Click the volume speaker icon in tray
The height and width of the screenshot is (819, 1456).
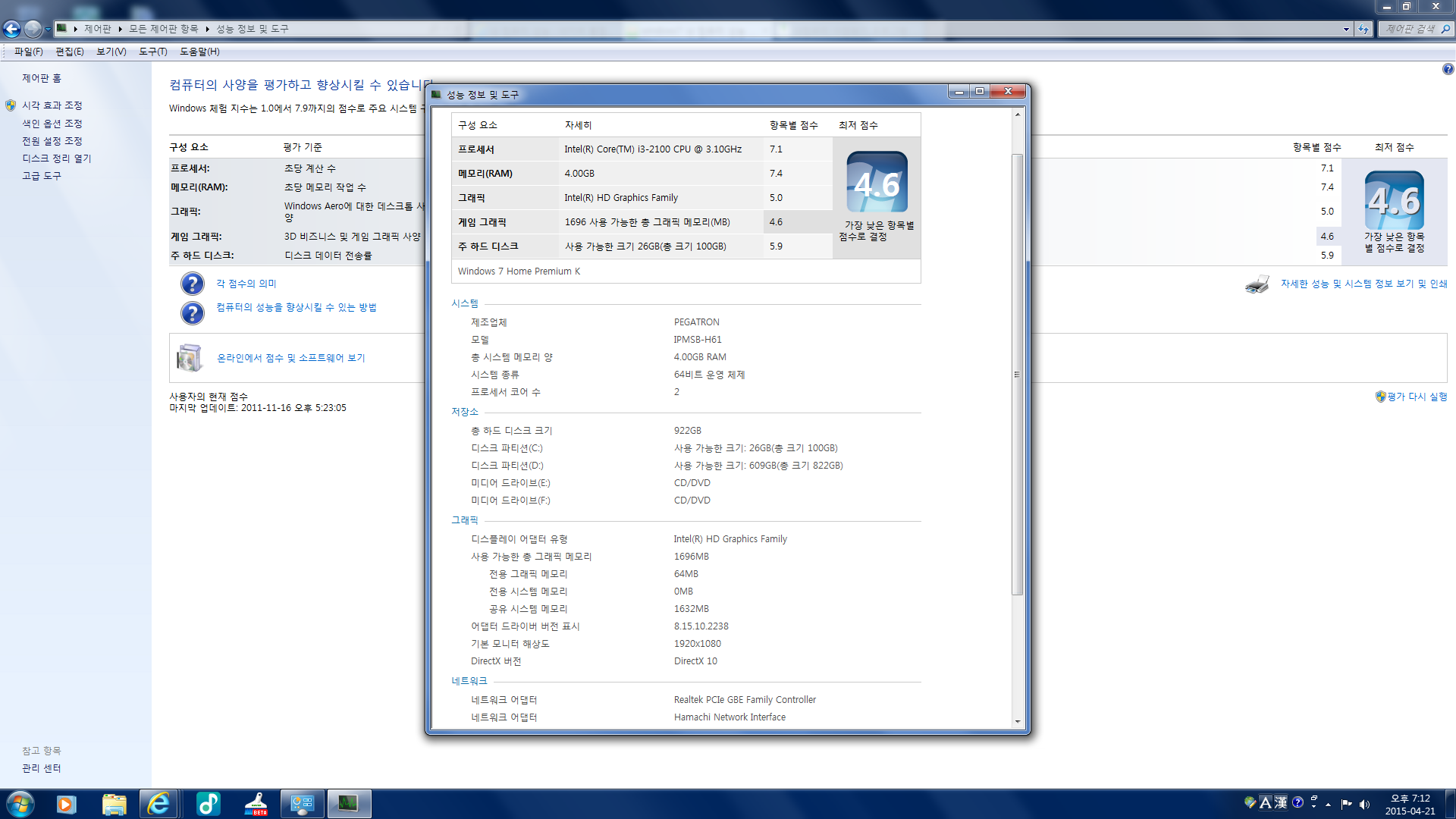(x=1365, y=804)
